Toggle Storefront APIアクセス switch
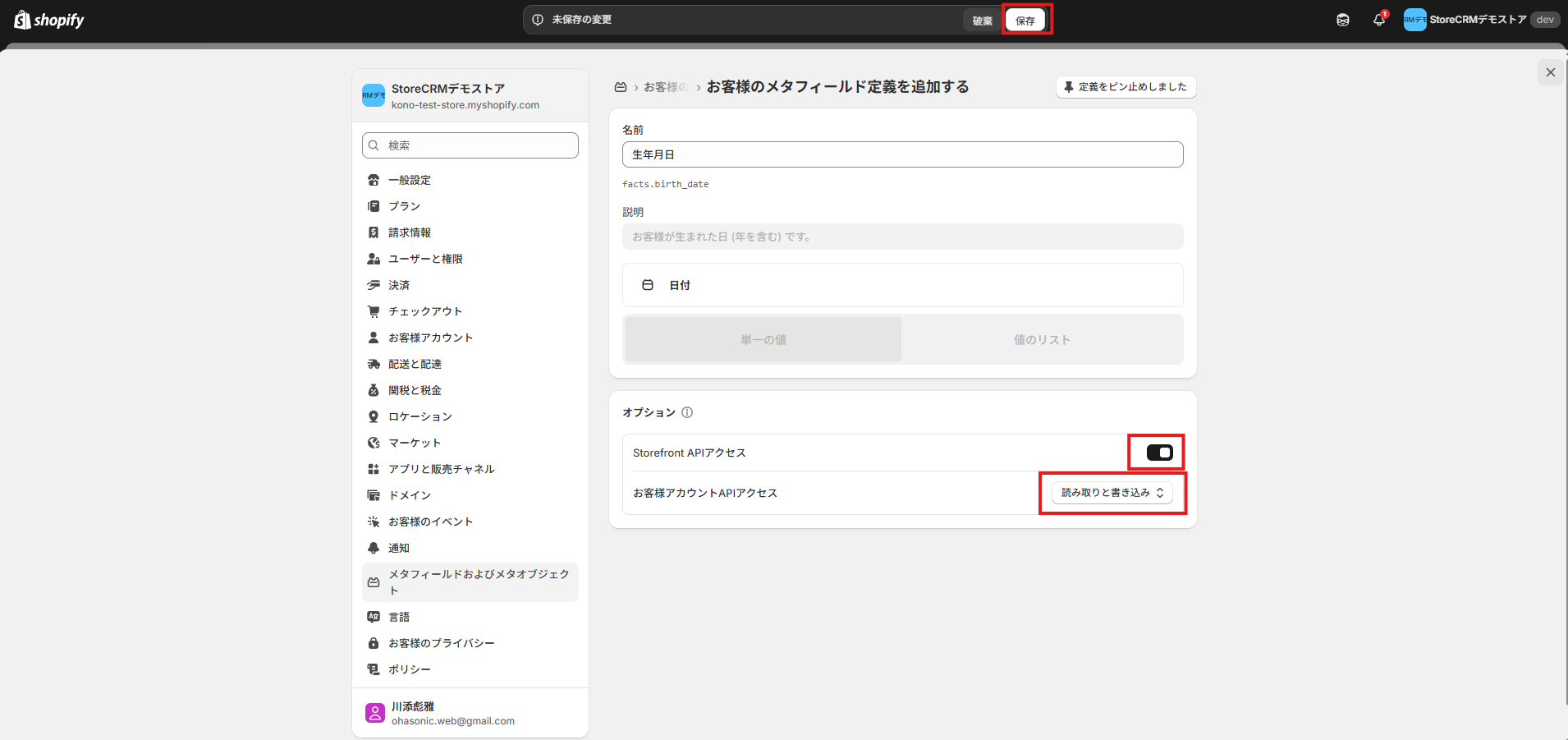The image size is (1568, 740). 1159,453
